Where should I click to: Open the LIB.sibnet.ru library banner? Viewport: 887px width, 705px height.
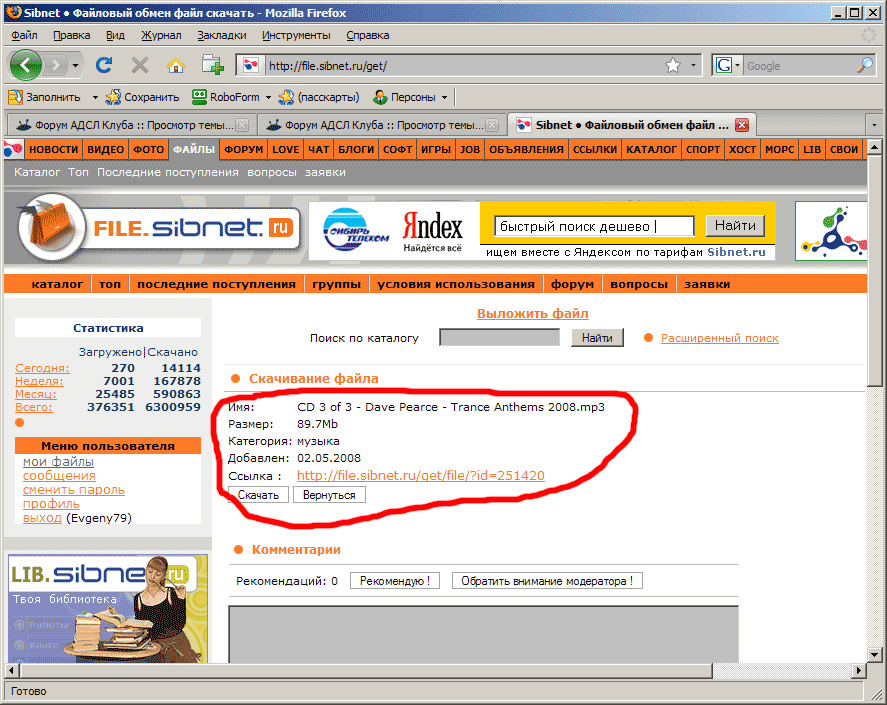pos(108,608)
